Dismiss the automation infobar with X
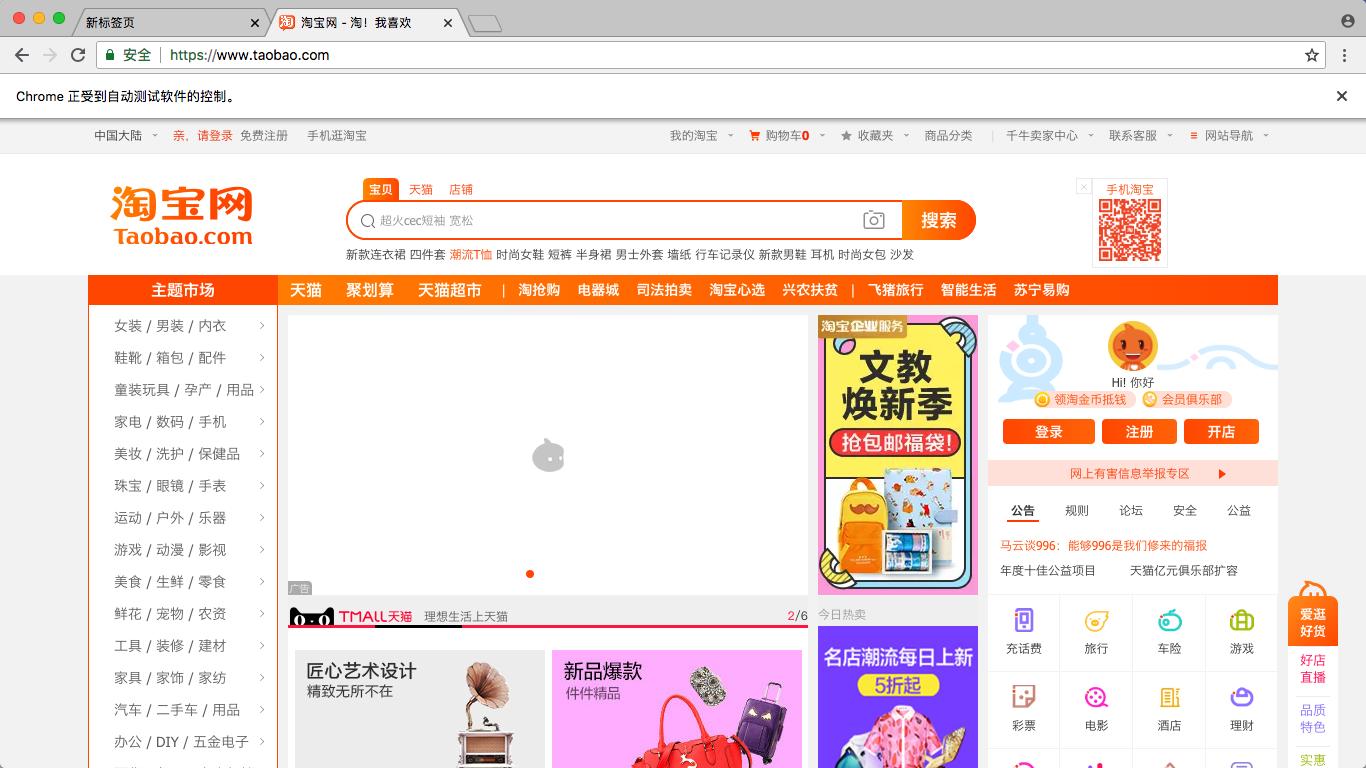The width and height of the screenshot is (1366, 768). pyautogui.click(x=1342, y=96)
